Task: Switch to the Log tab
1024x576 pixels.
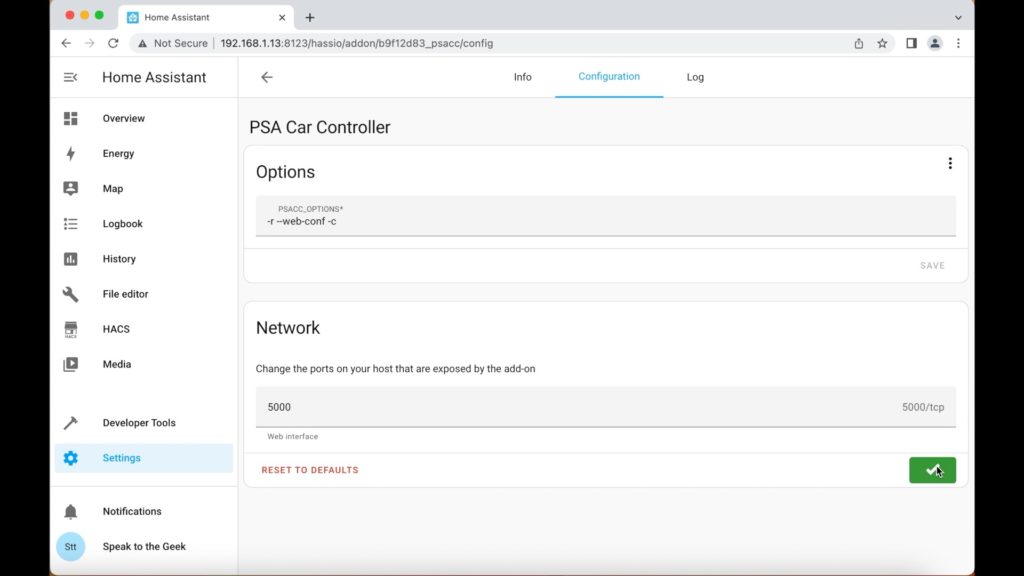Action: click(x=695, y=77)
